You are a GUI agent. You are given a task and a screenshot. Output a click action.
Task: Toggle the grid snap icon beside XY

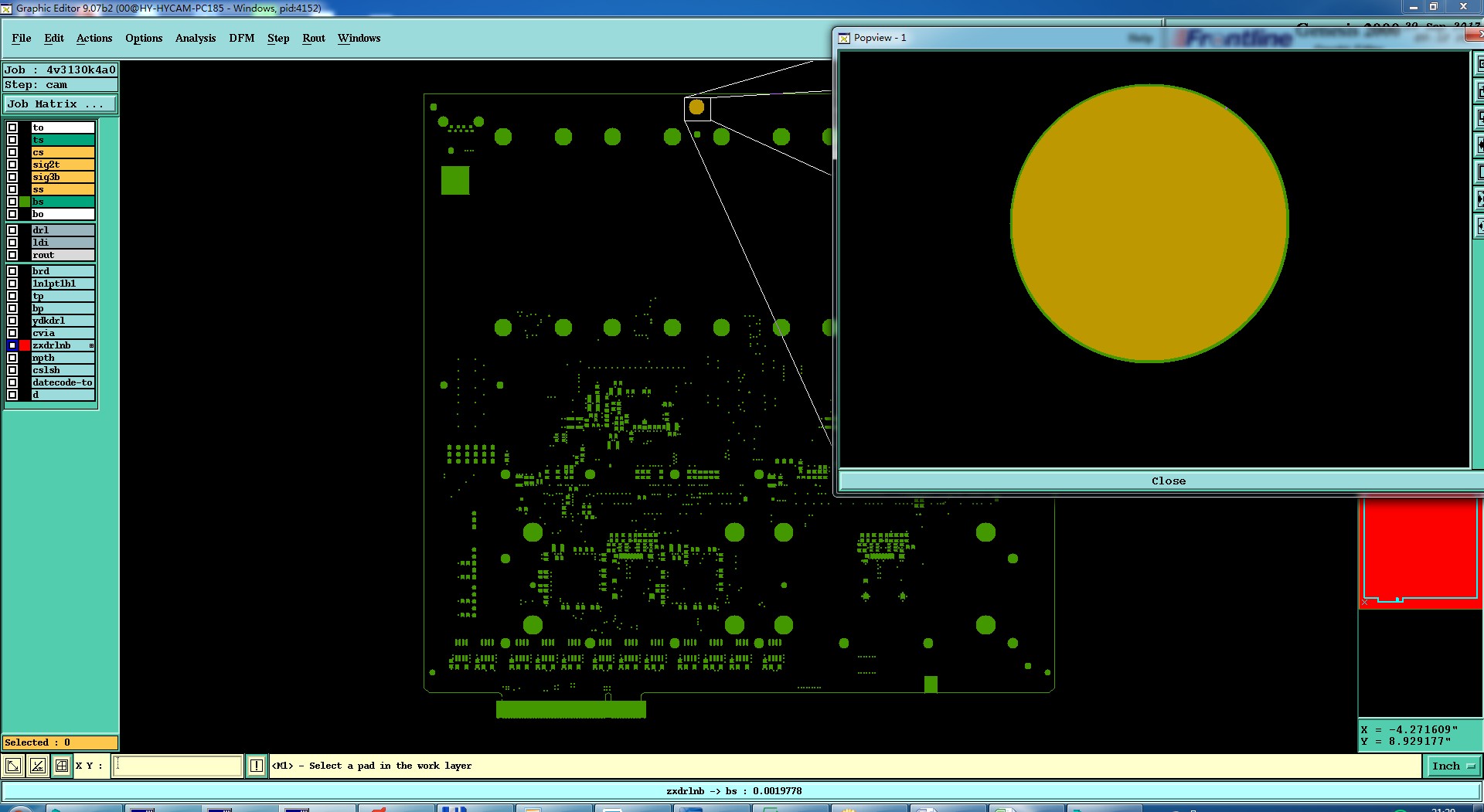(62, 766)
